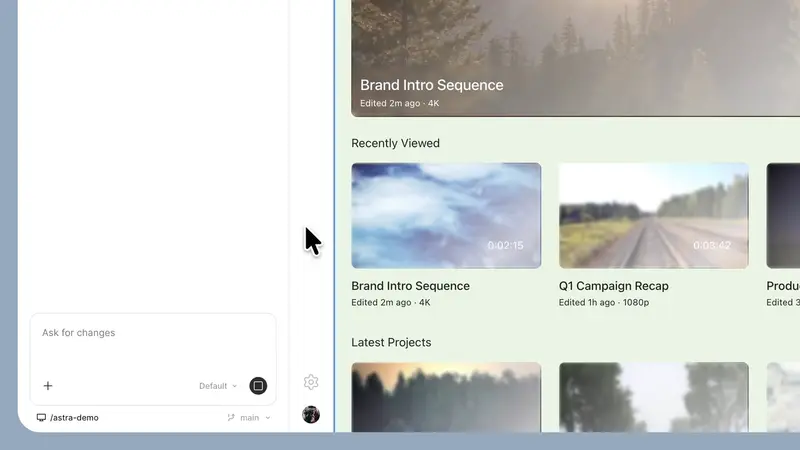
Task: Click the monitor icon beside /astra-demo
Action: 41,417
